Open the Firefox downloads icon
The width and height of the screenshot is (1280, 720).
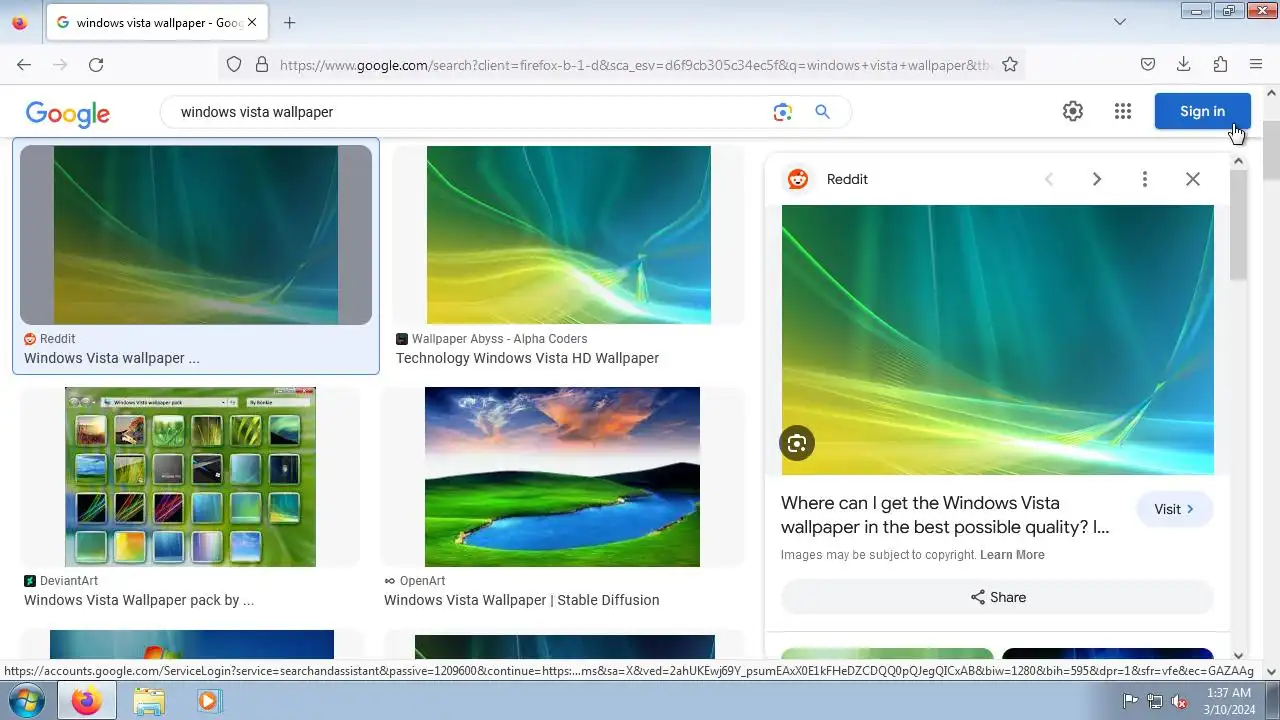click(1184, 65)
